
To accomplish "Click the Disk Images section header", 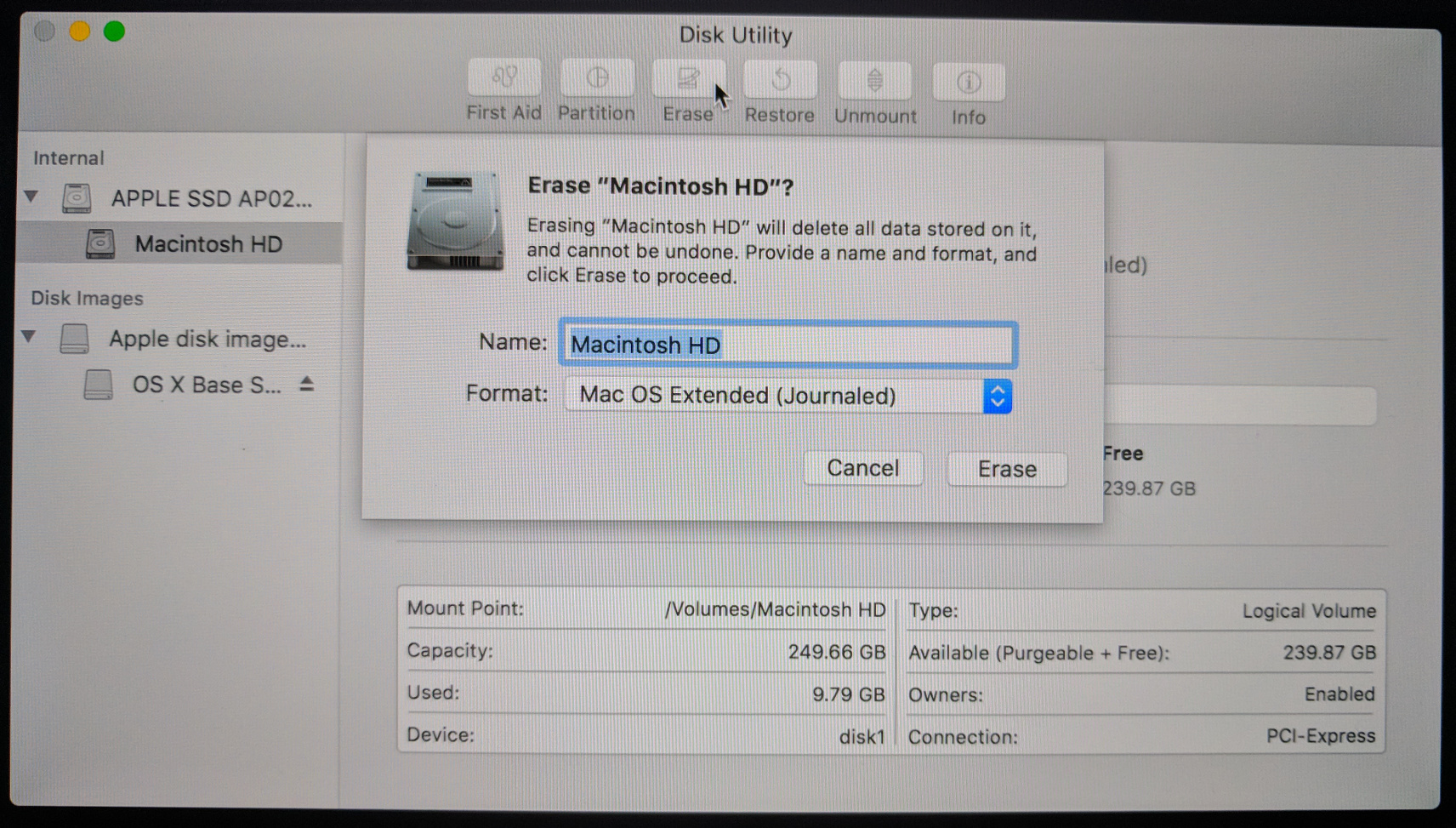I will point(87,298).
